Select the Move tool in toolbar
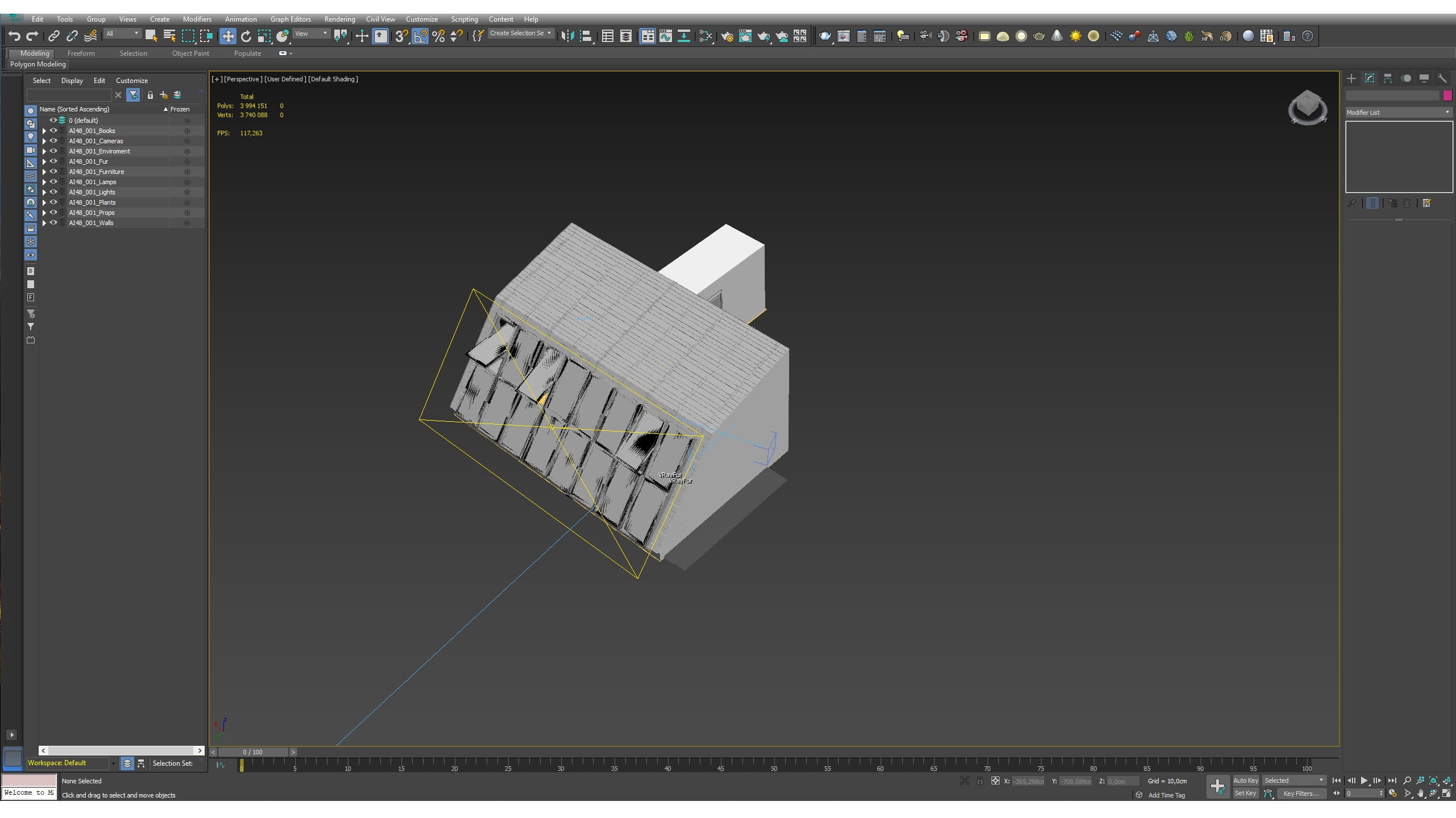 click(227, 36)
